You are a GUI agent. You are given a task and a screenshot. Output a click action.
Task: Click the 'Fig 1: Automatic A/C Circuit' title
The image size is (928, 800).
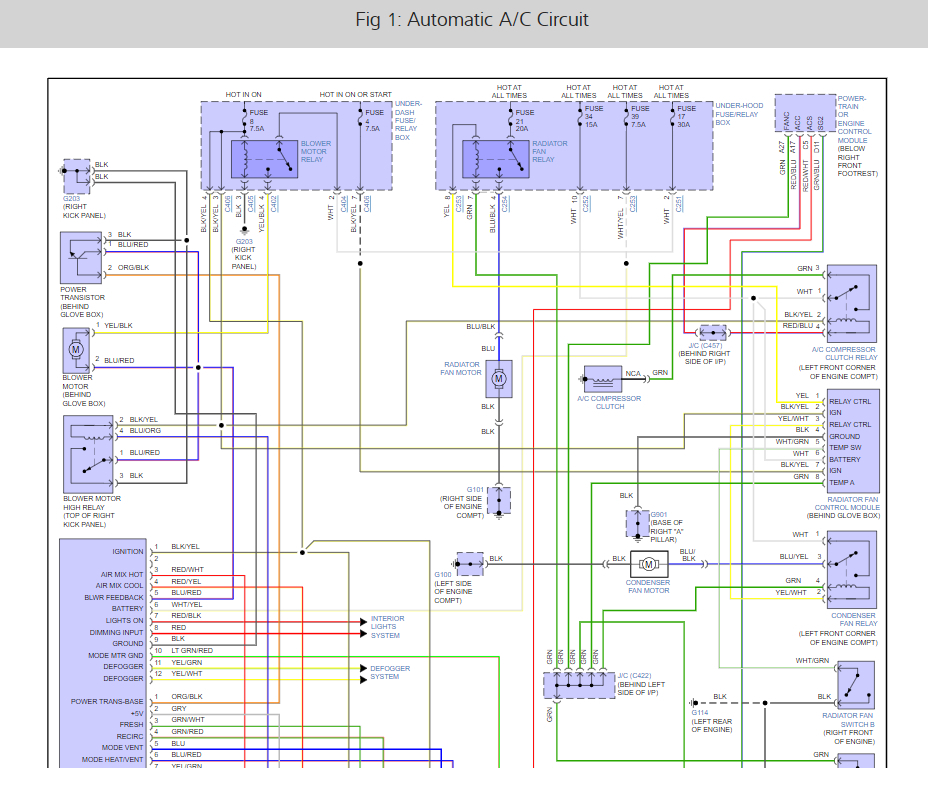coord(472,20)
